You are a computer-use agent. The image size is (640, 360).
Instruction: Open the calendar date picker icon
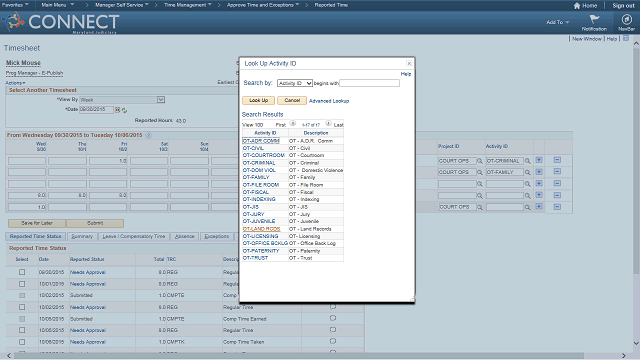pos(118,110)
